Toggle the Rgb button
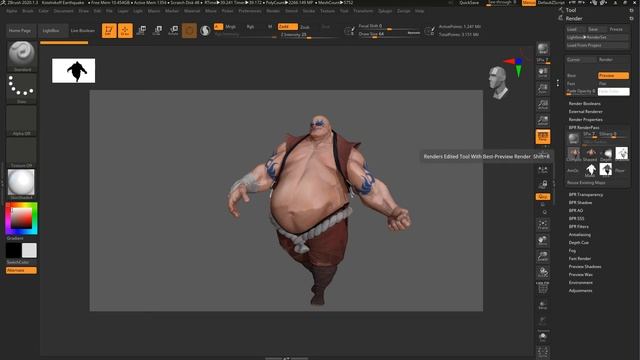This screenshot has width=640, height=360. (x=250, y=27)
